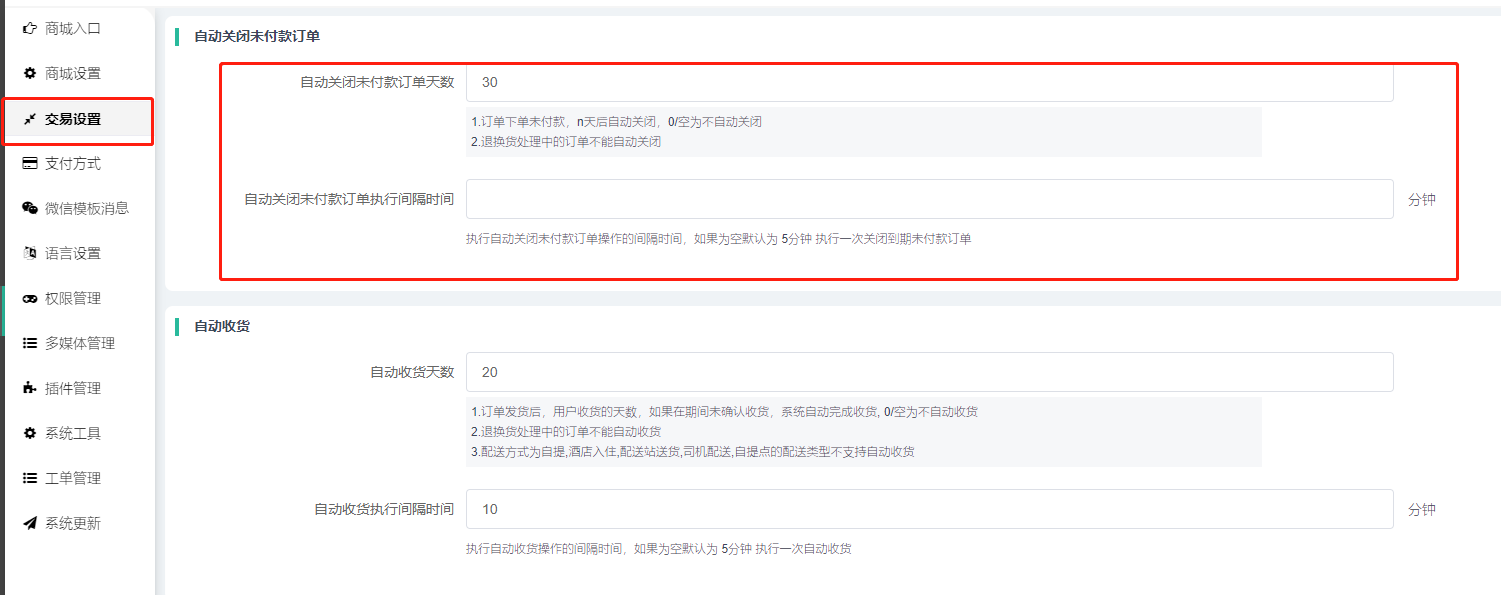Click the label 自动收货执行间隔时间
Screen dimensions: 1501x595
point(384,509)
